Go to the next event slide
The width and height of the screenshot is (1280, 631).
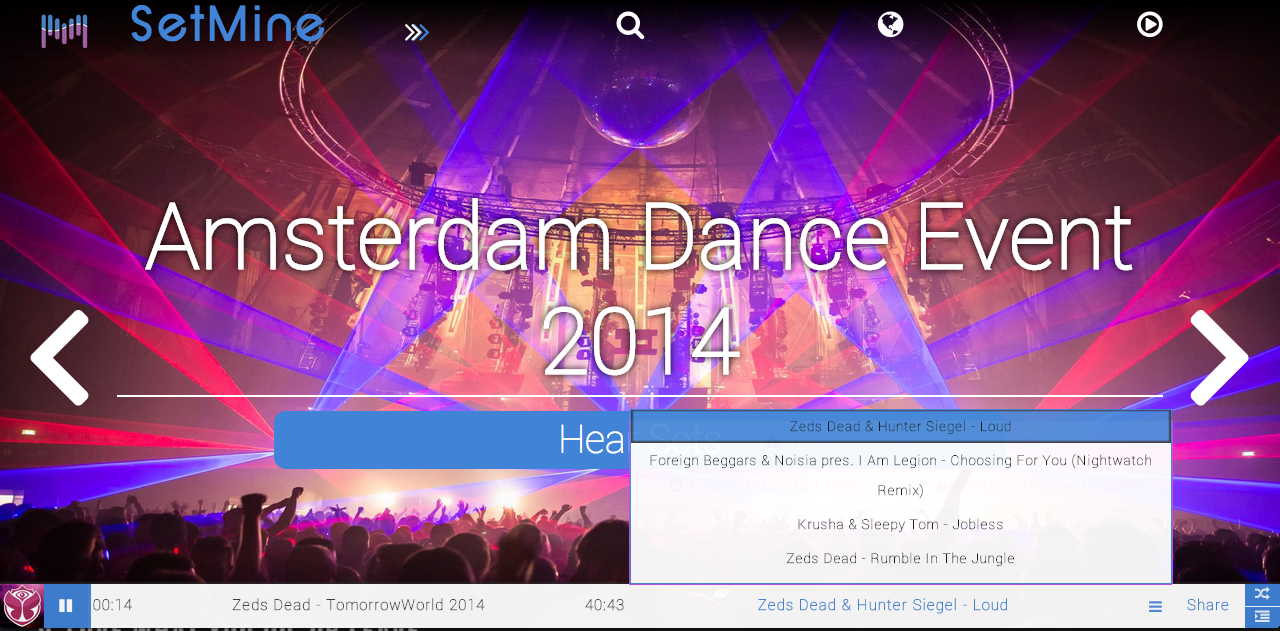tap(1219, 357)
